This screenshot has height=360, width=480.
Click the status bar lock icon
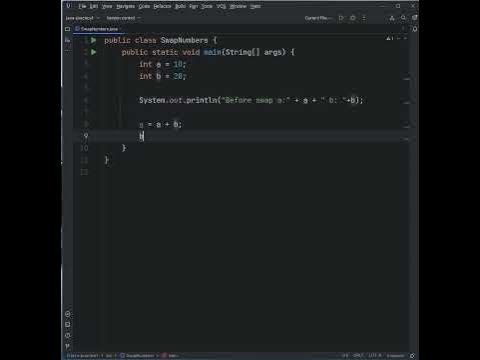[x=412, y=356]
